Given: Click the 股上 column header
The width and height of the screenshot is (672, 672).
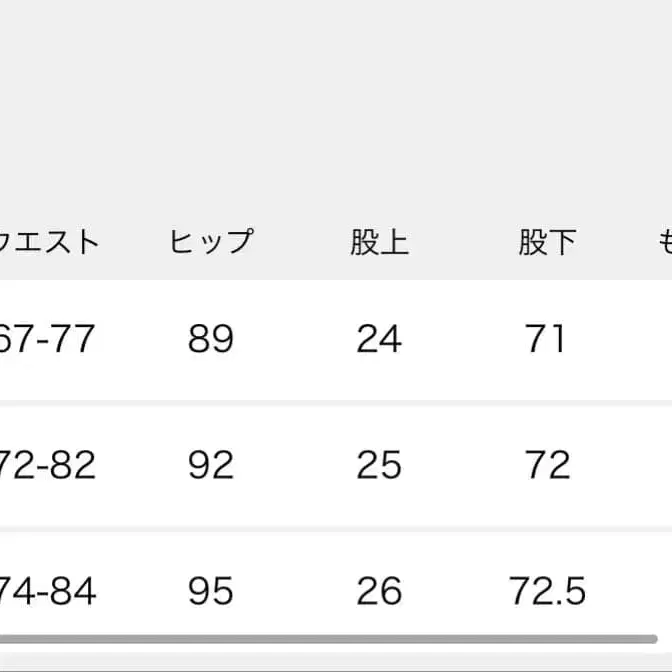Looking at the screenshot, I should point(379,242).
